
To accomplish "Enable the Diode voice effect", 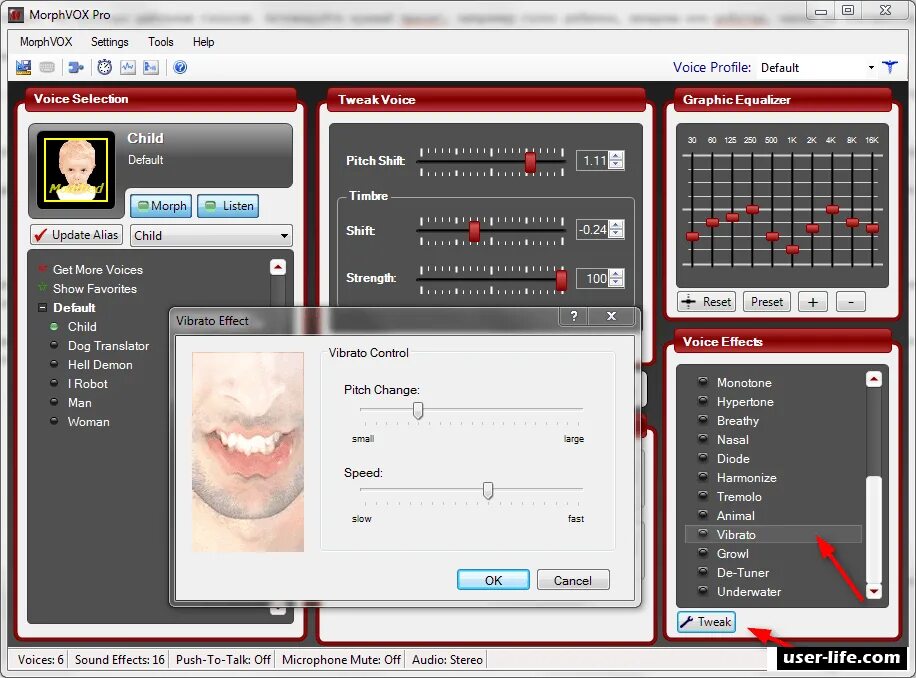I will (x=703, y=458).
